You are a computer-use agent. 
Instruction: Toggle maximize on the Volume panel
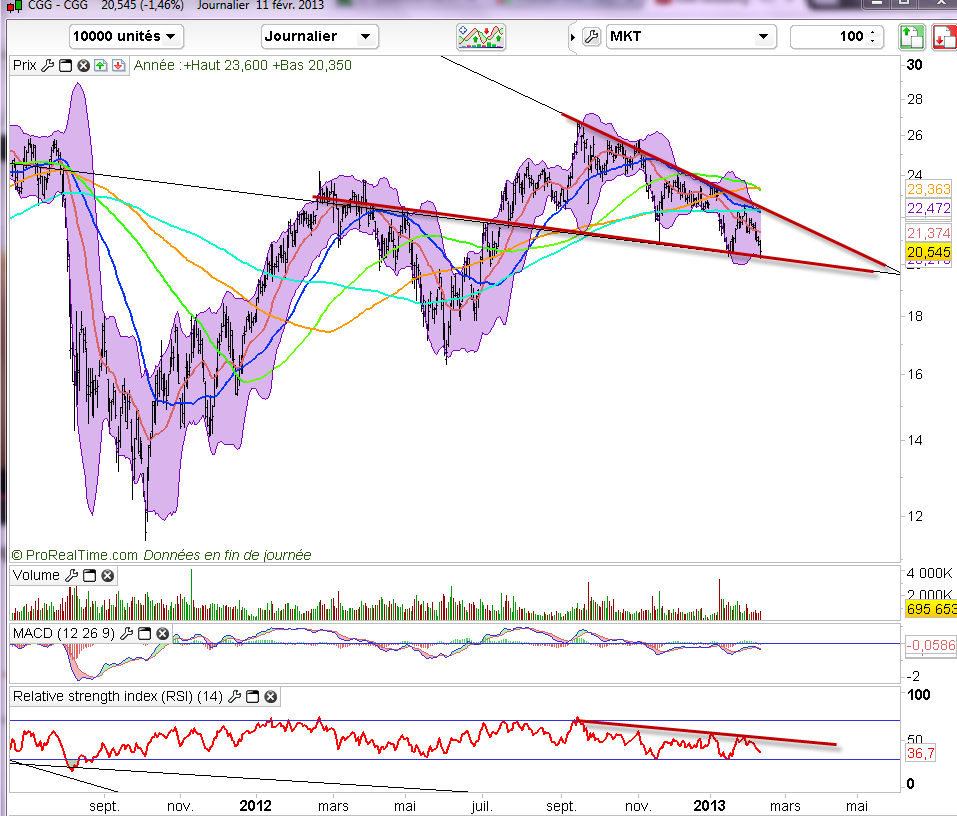pos(88,576)
